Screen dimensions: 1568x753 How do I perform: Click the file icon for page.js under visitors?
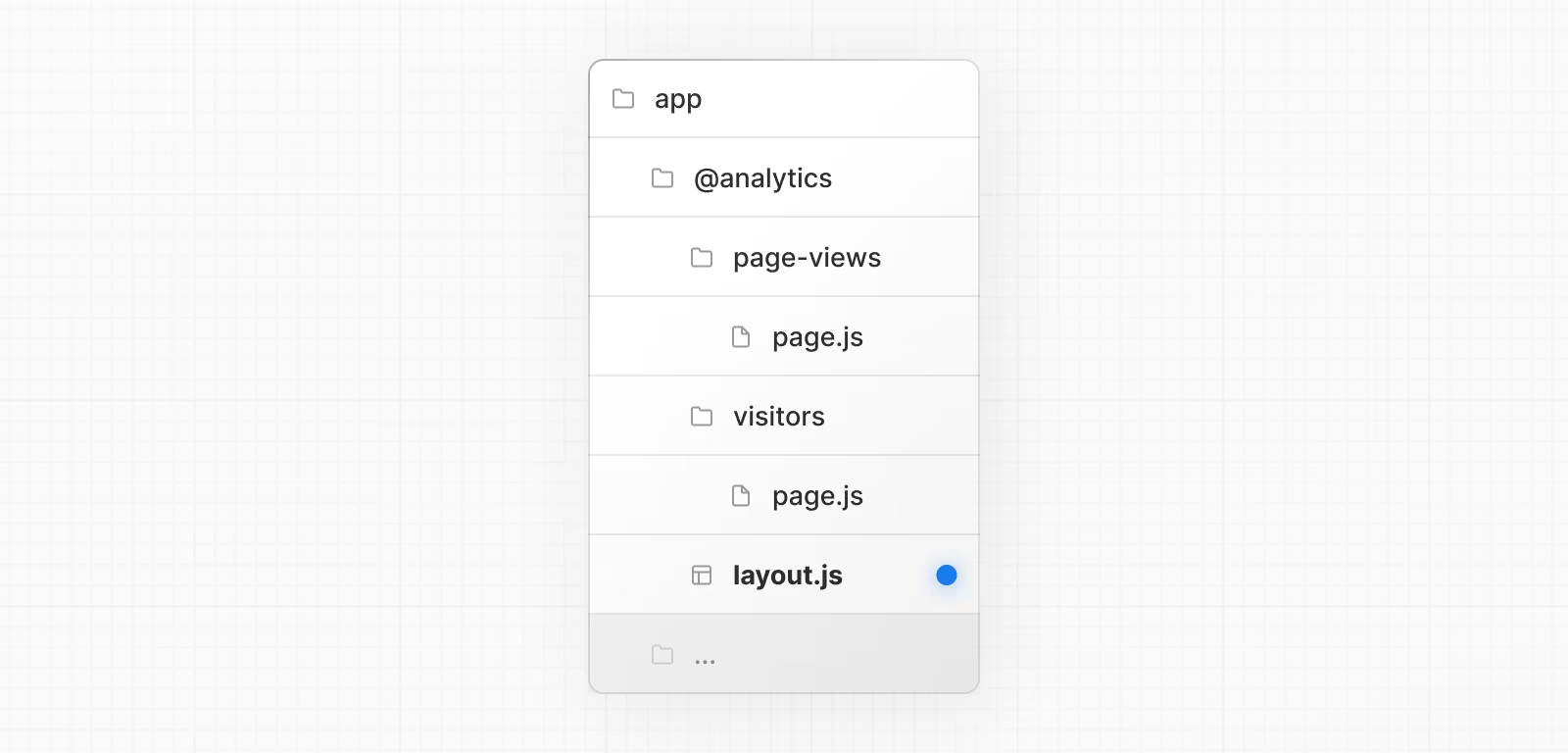741,495
